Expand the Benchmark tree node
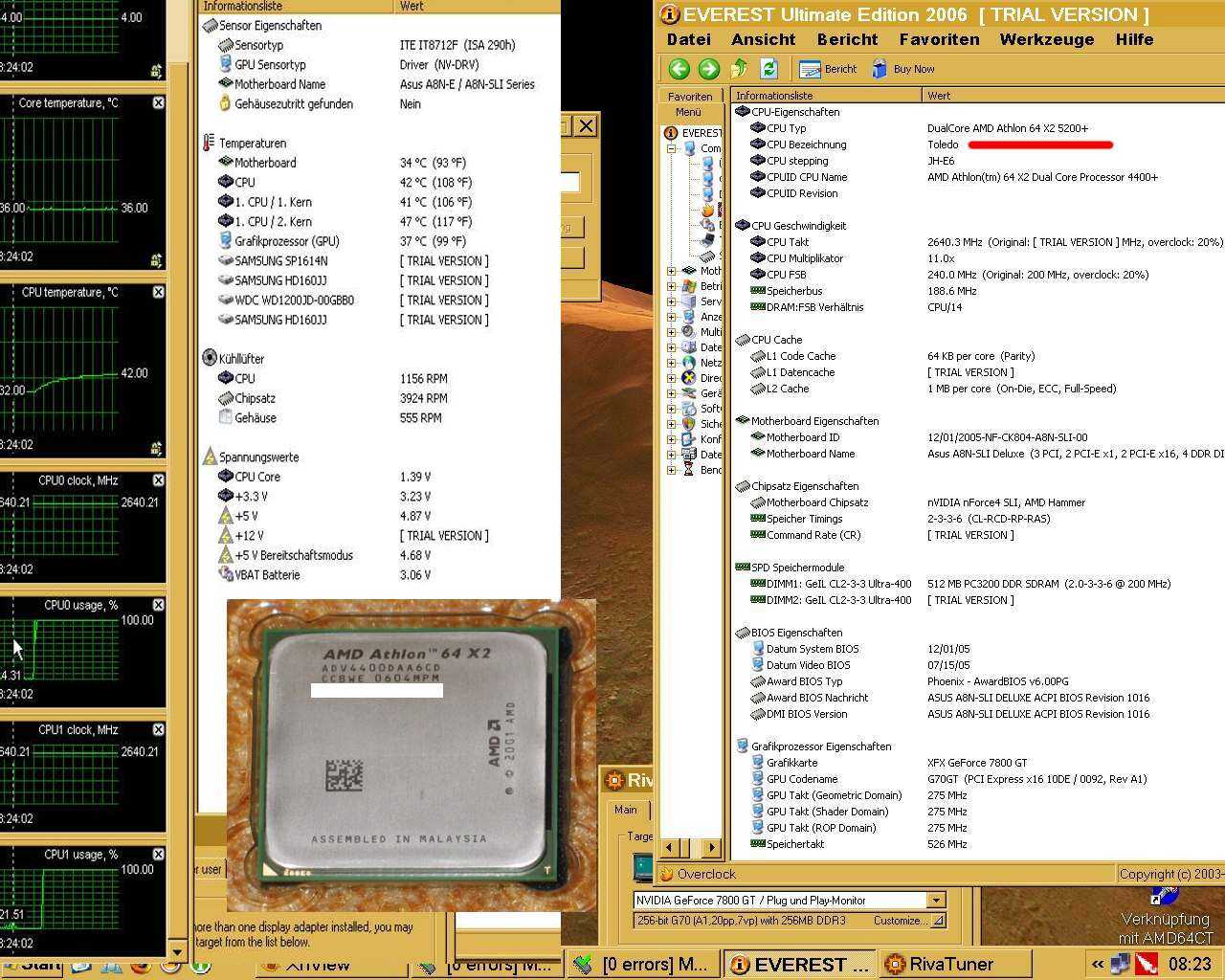 point(672,470)
